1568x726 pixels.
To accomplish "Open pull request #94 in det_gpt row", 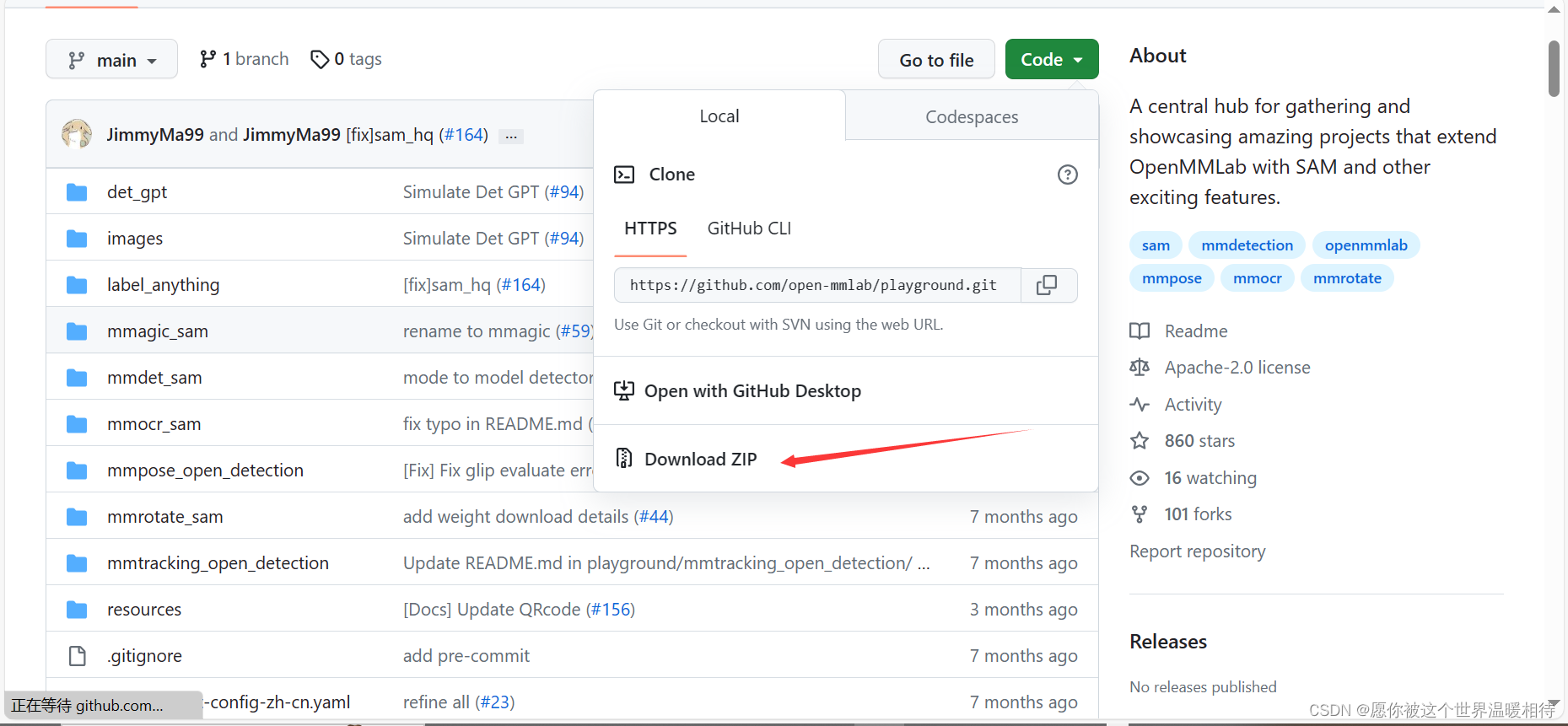I will [563, 192].
